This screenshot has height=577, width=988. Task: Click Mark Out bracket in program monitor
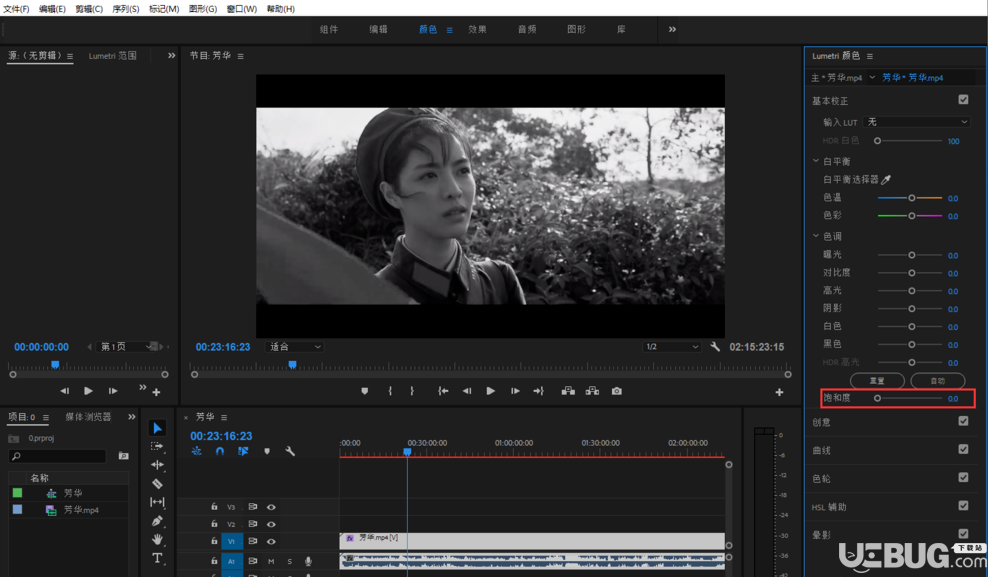coord(412,391)
